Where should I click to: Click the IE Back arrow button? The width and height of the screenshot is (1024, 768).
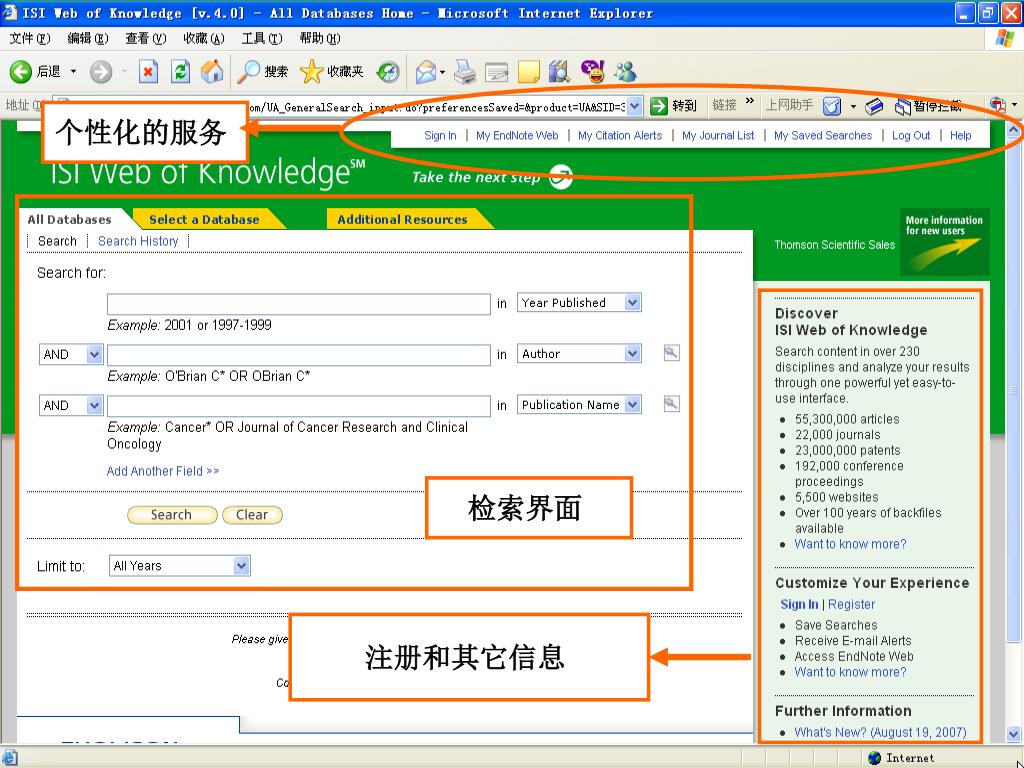tap(20, 71)
